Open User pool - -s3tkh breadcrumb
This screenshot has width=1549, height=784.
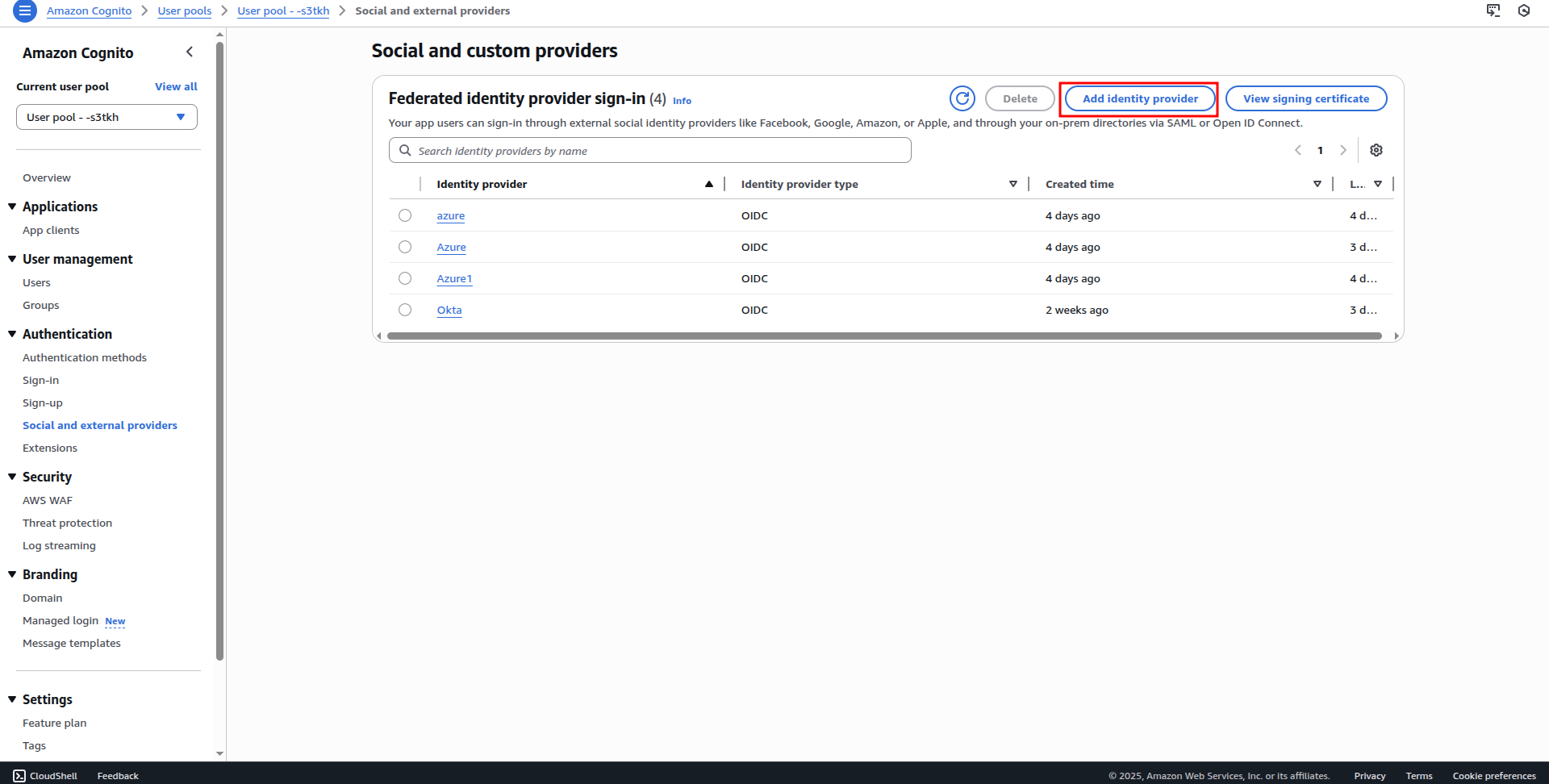[283, 10]
